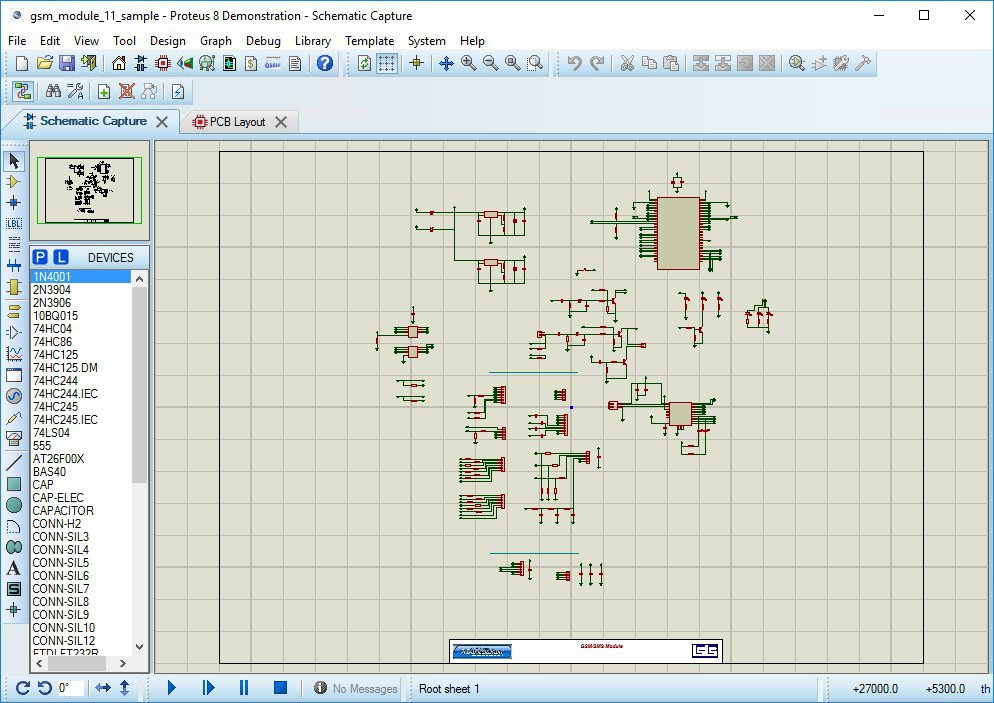994x703 pixels.
Task: Click the No Messages status button
Action: click(x=356, y=688)
